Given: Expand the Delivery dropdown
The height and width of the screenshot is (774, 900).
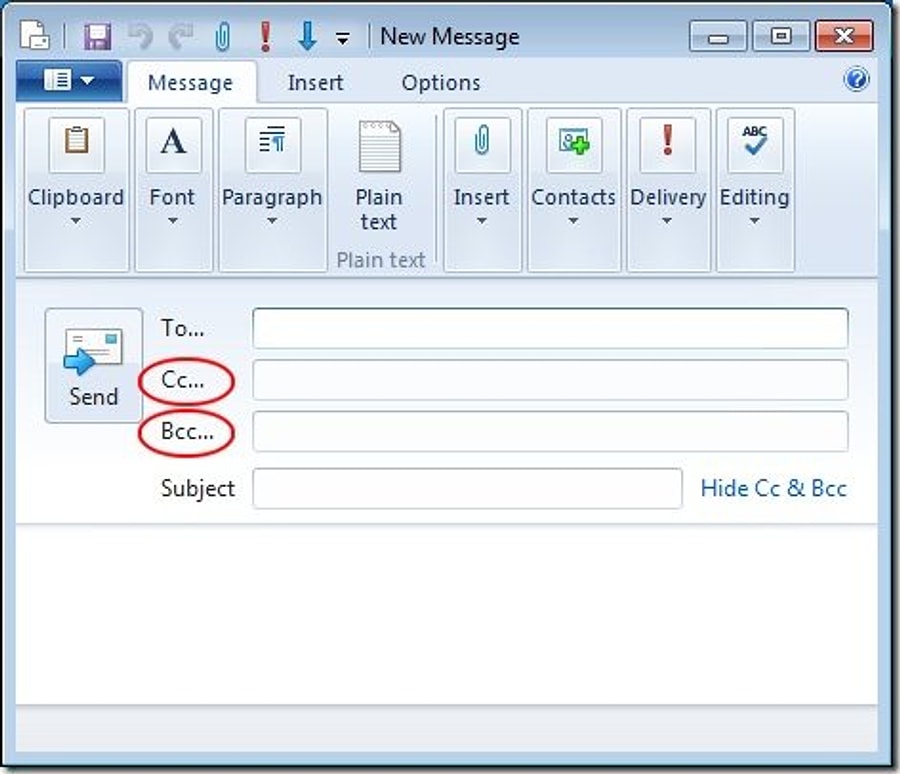Looking at the screenshot, I should [x=667, y=221].
